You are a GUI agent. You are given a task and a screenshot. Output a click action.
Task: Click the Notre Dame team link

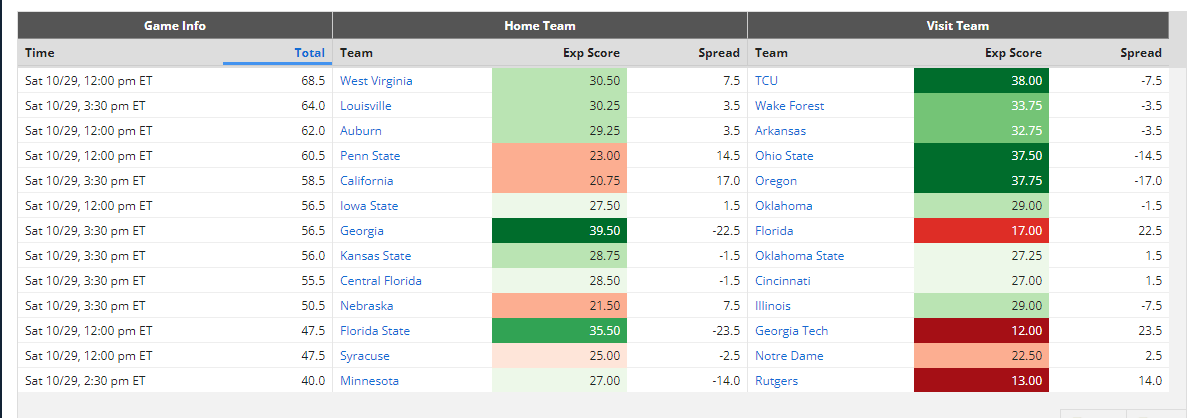pyautogui.click(x=787, y=355)
